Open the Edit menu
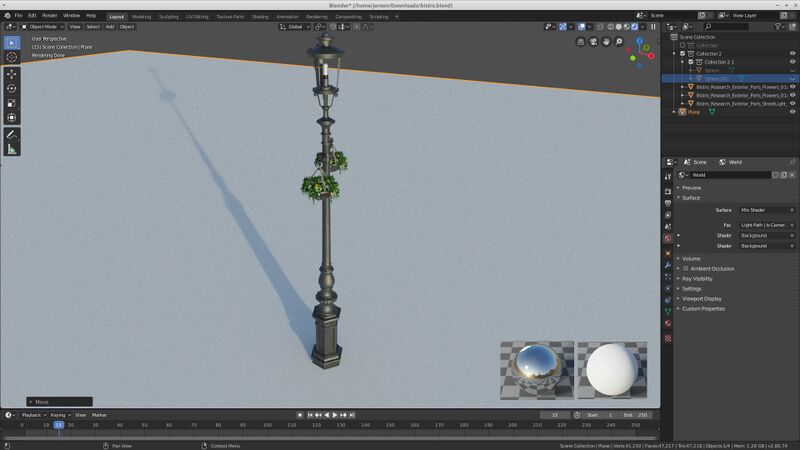 point(32,16)
